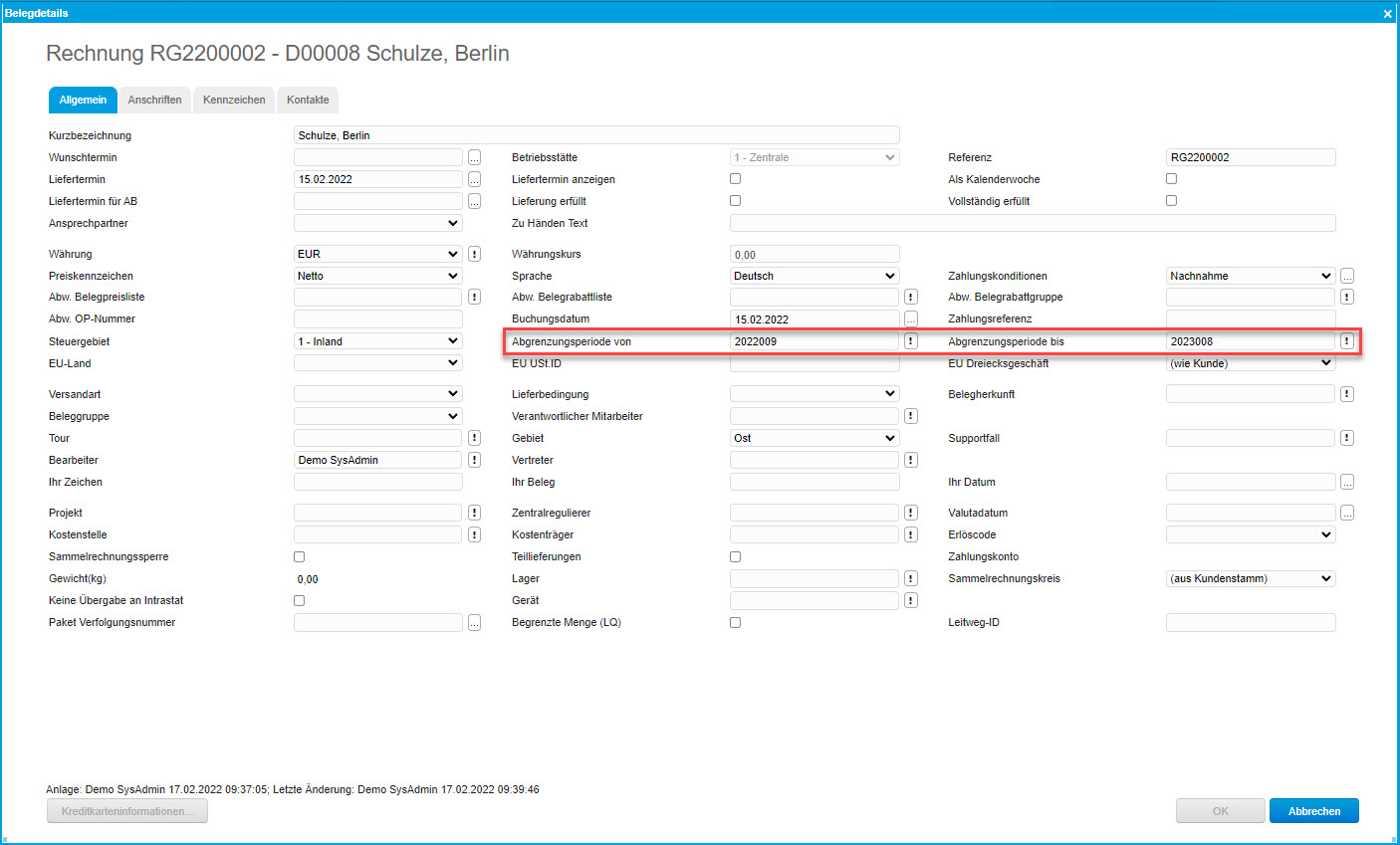Click Kurzbezeichnung input field

click(596, 135)
